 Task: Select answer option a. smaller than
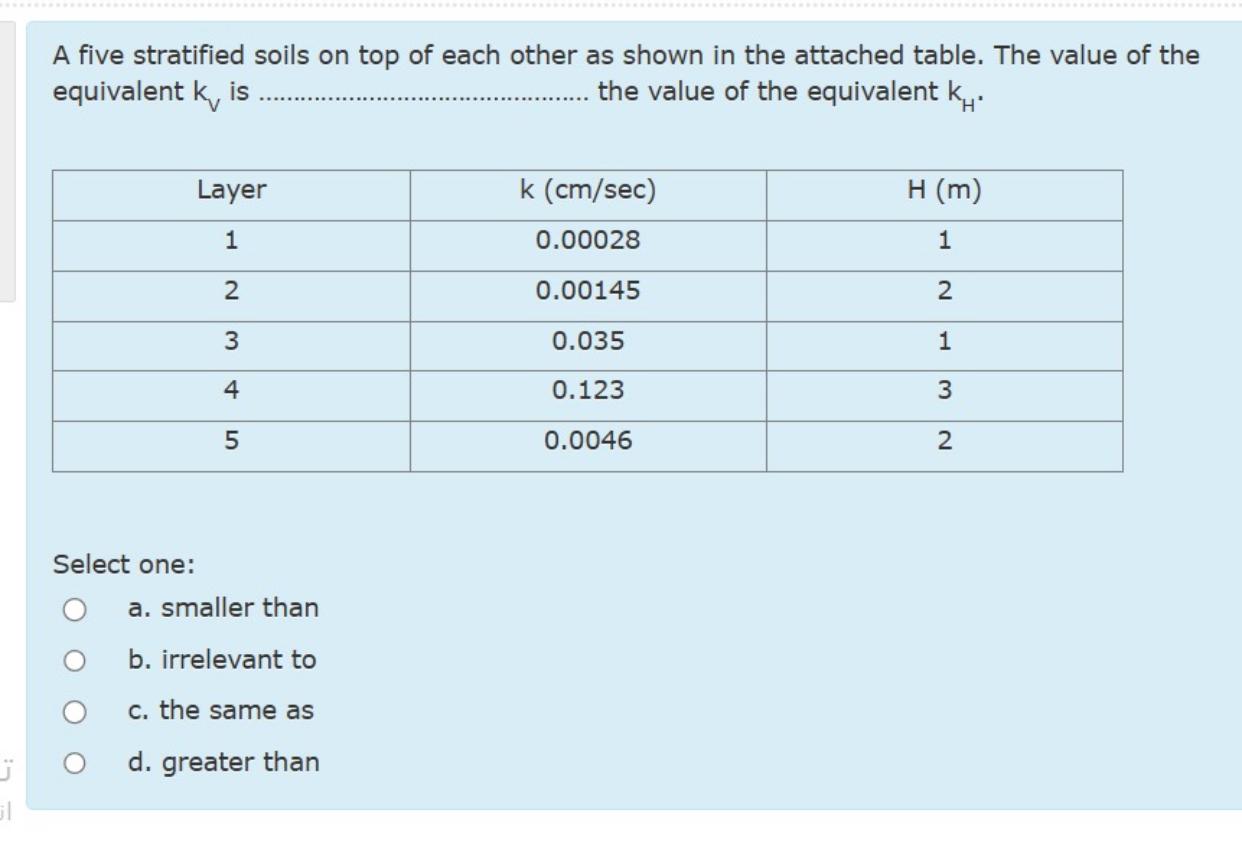click(x=76, y=607)
